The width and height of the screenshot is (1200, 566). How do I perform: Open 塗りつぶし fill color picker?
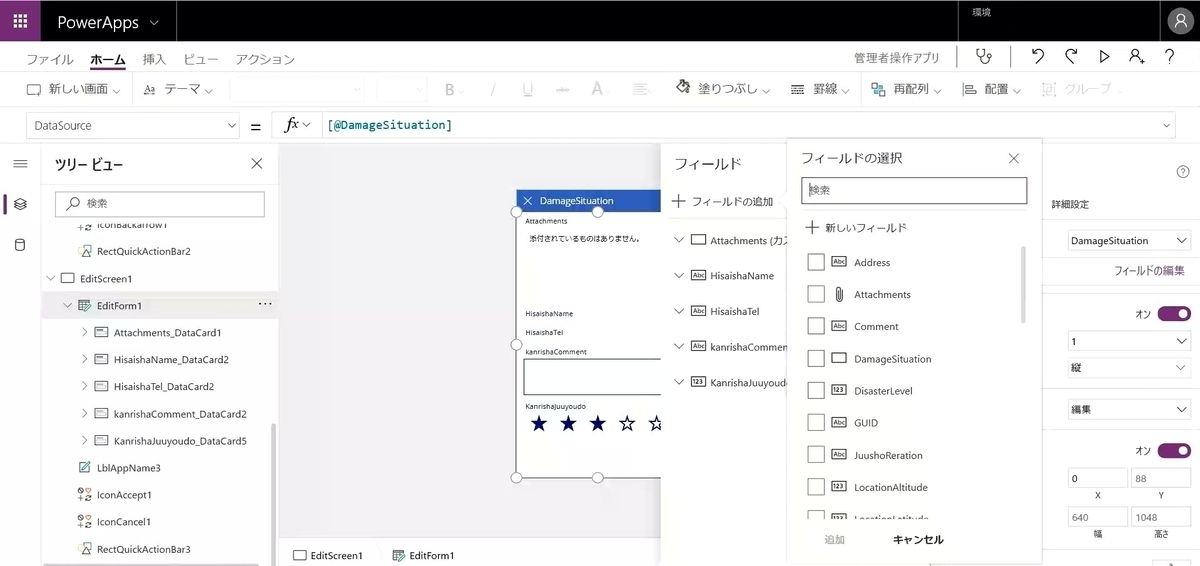(723, 89)
